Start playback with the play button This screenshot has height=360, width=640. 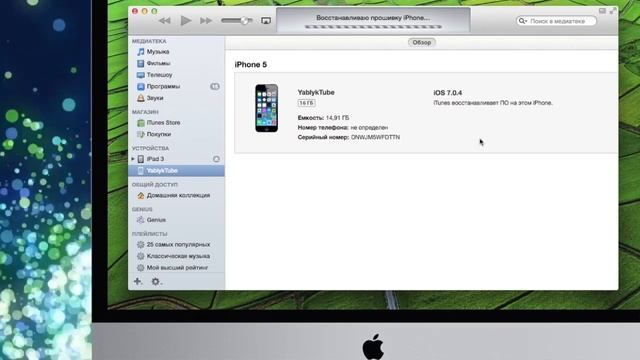pyautogui.click(x=186, y=20)
